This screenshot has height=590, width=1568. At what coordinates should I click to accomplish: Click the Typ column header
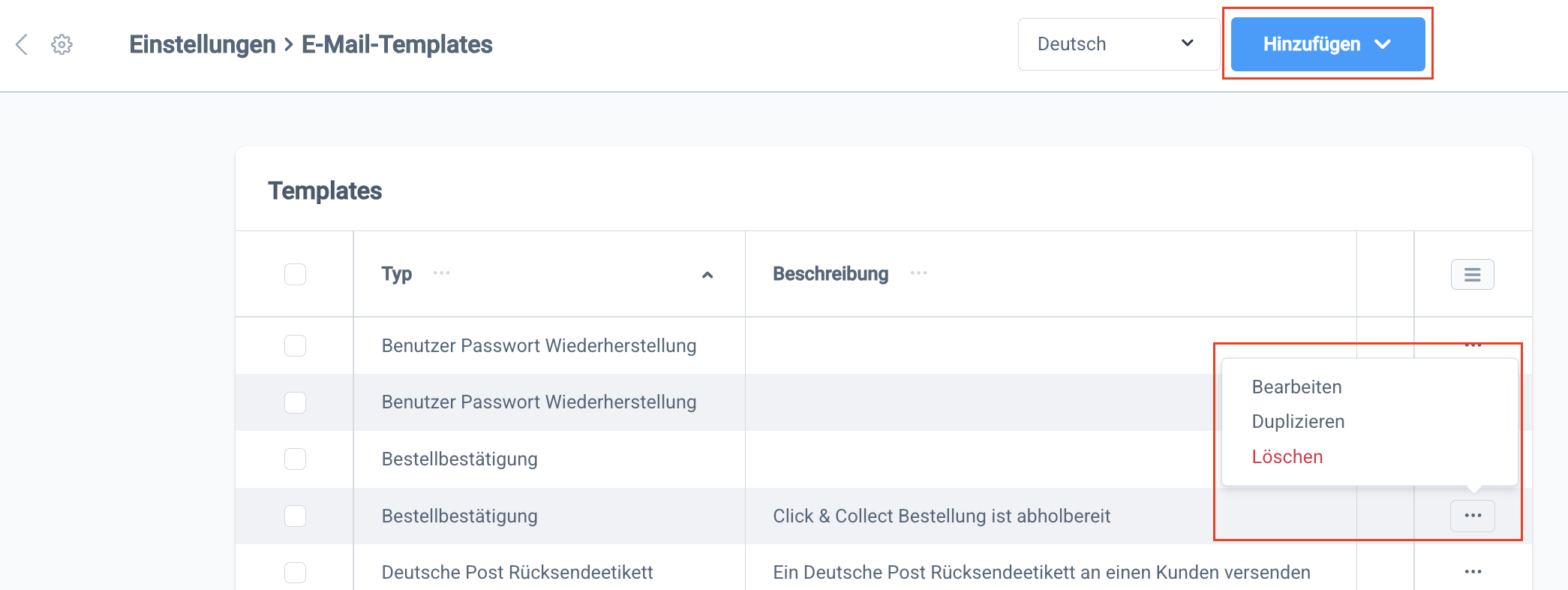(x=397, y=275)
